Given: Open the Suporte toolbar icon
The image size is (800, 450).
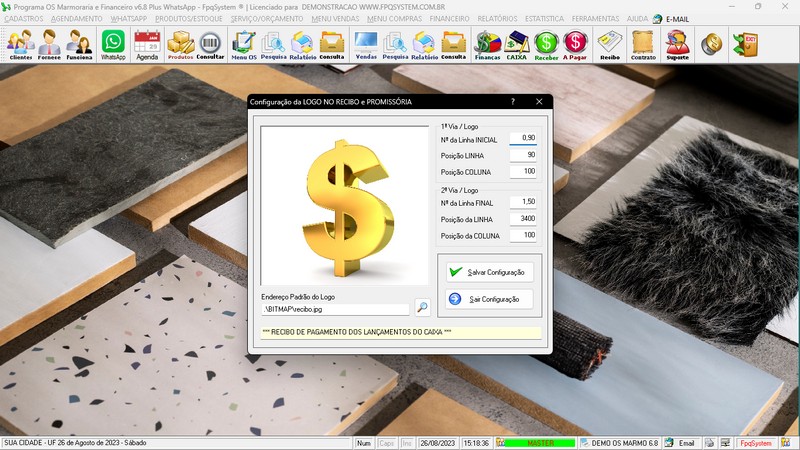Looking at the screenshot, I should 677,44.
